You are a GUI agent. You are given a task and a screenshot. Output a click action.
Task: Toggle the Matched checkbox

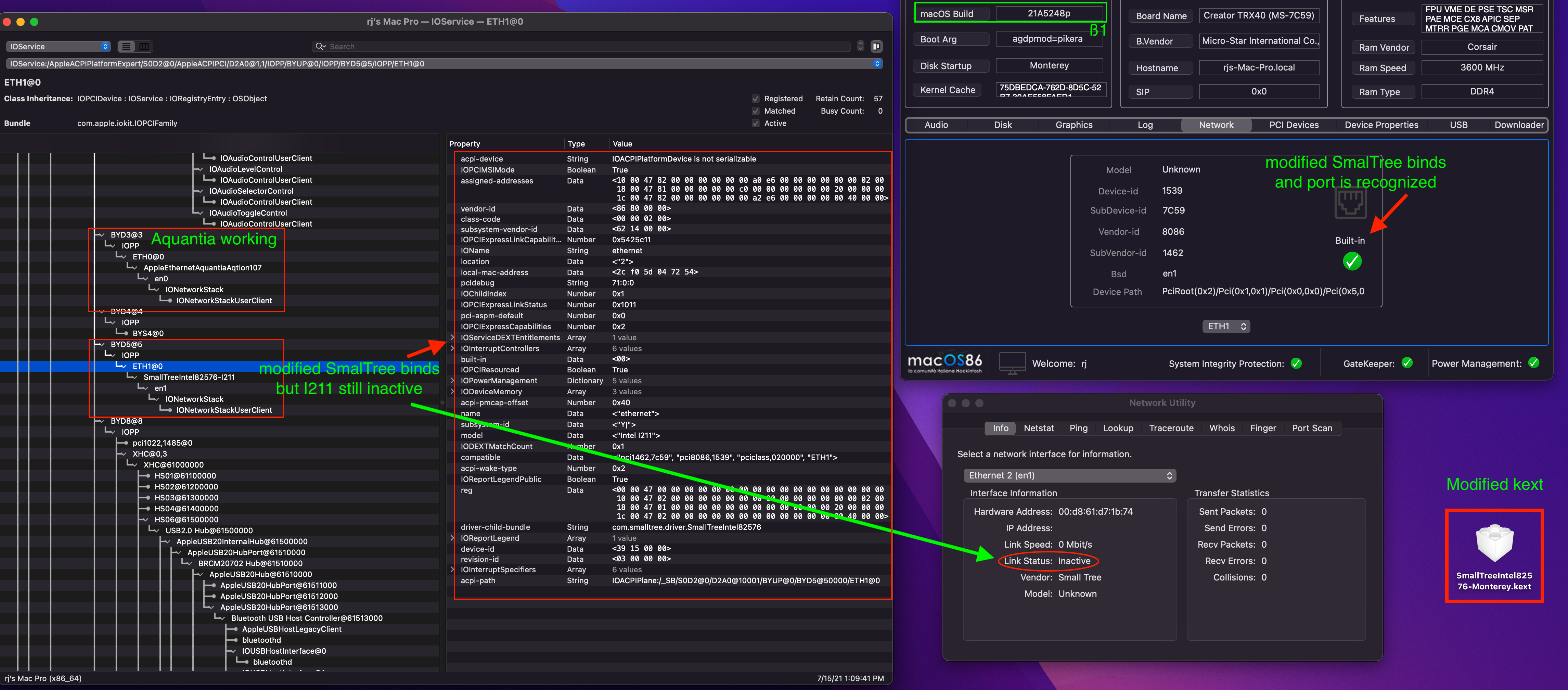point(755,111)
